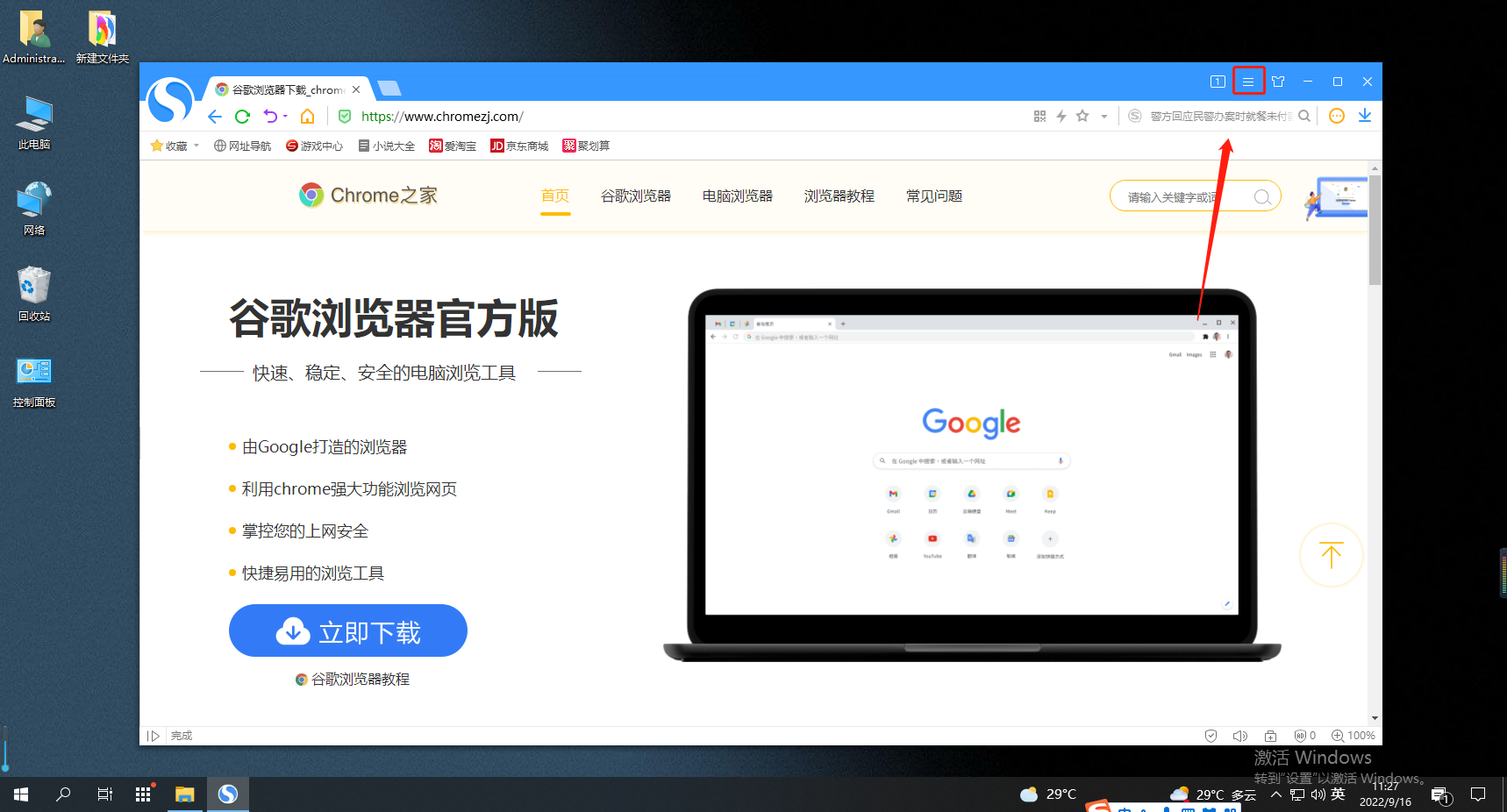Click the Chrome之家 site logo
The width and height of the screenshot is (1507, 812).
pos(368,195)
